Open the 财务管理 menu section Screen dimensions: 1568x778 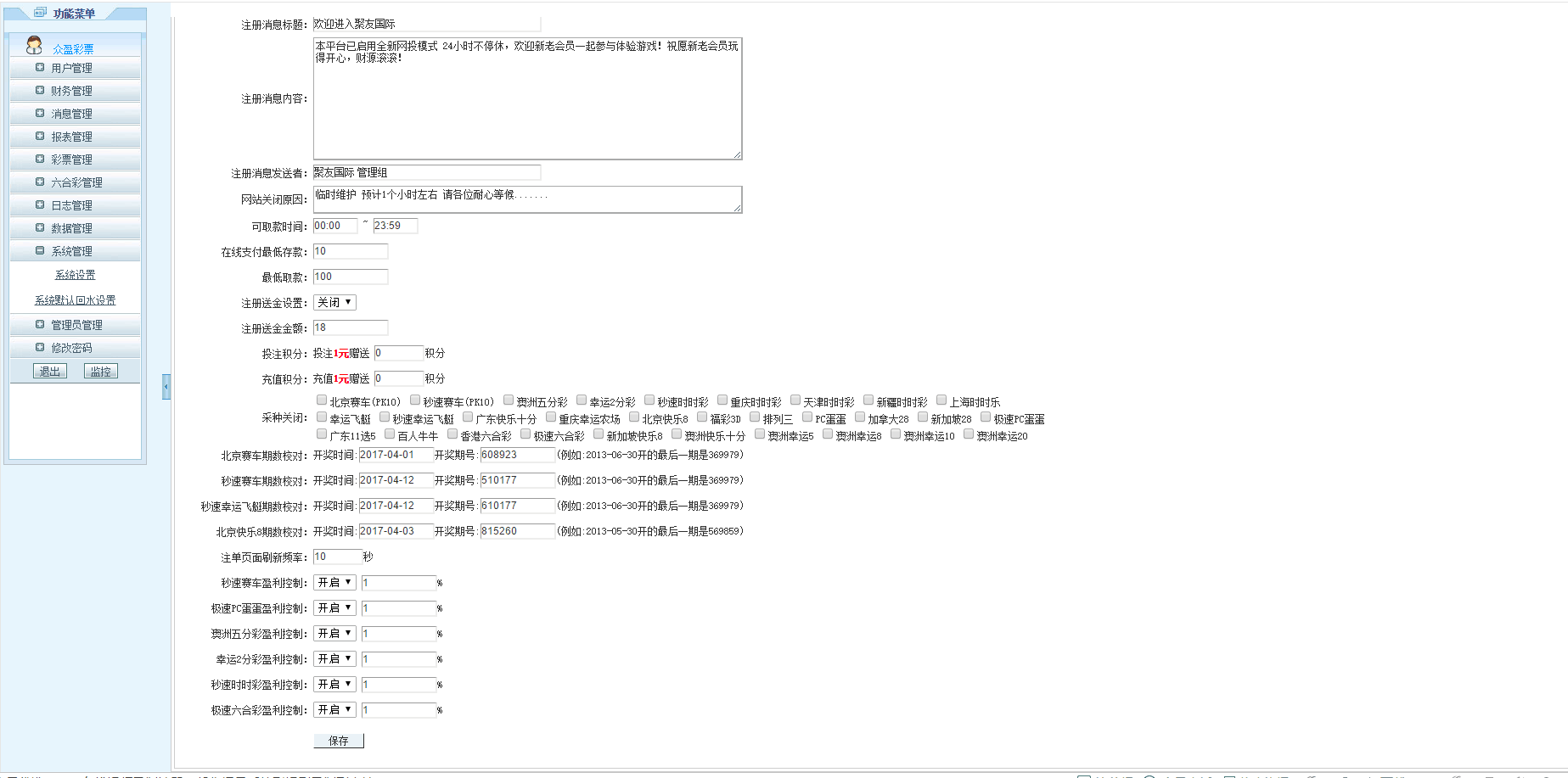coord(75,91)
